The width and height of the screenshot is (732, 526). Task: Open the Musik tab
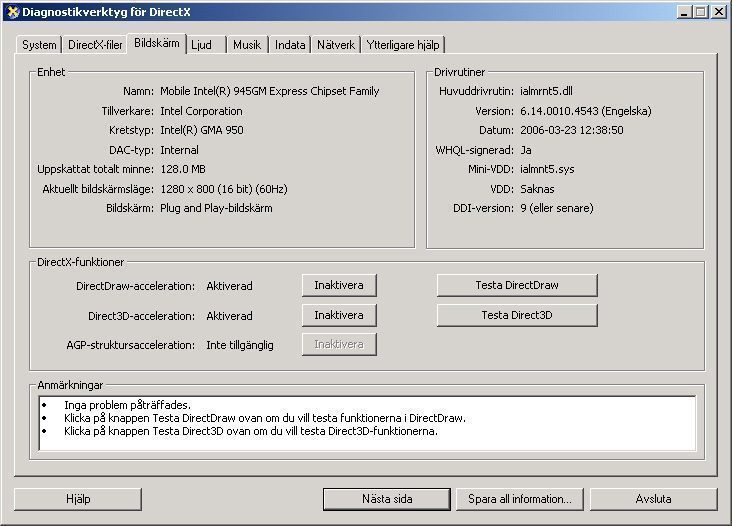247,45
